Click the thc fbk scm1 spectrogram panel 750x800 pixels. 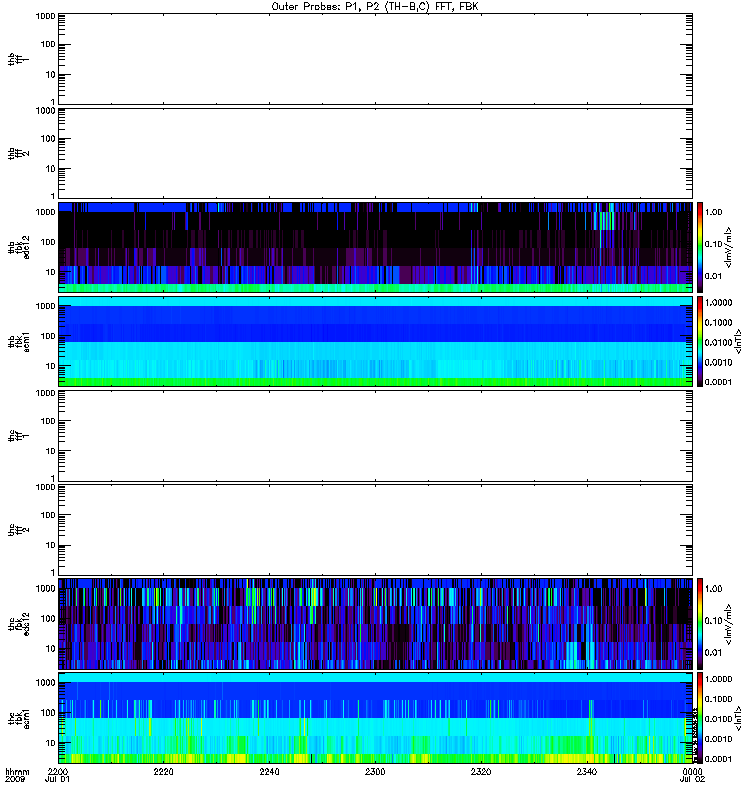[376, 718]
